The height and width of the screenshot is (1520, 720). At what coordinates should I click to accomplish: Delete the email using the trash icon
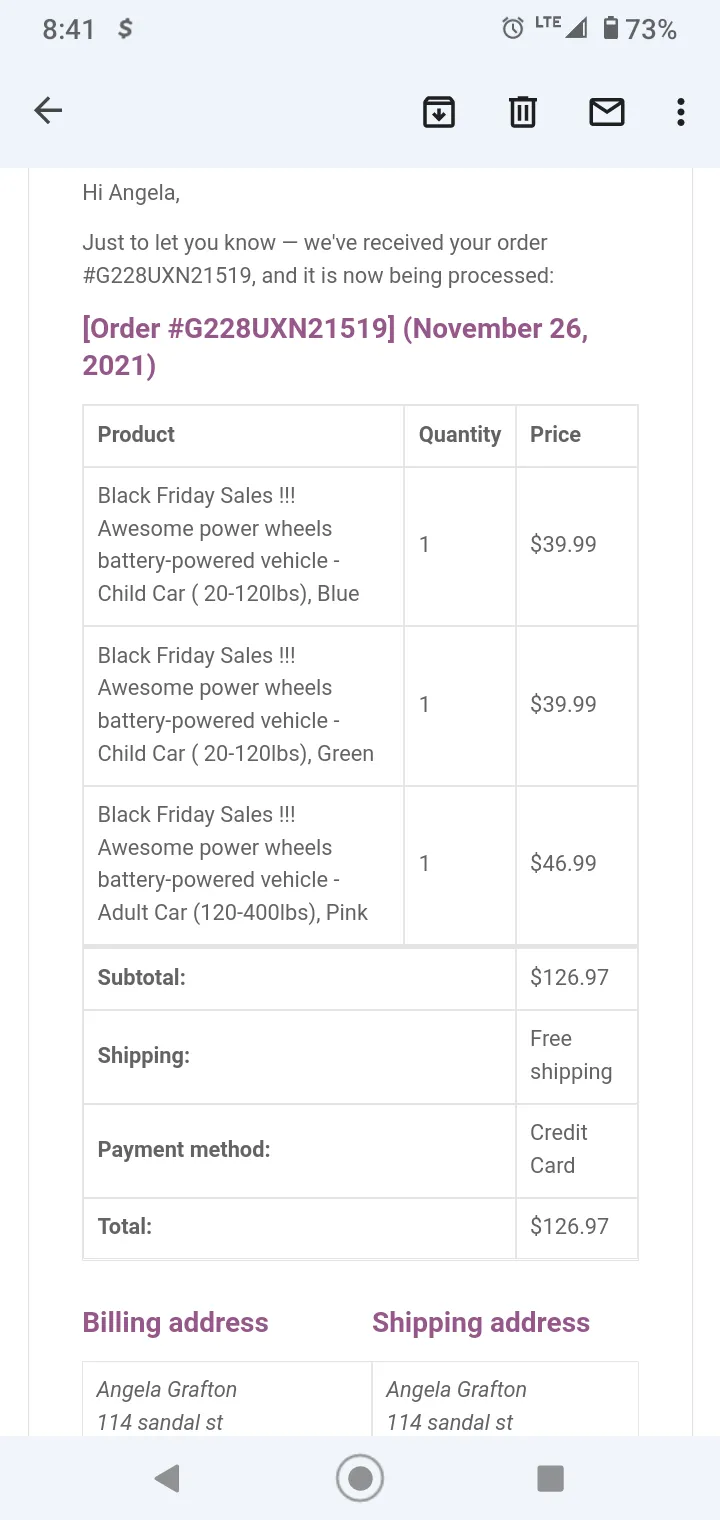coord(523,112)
